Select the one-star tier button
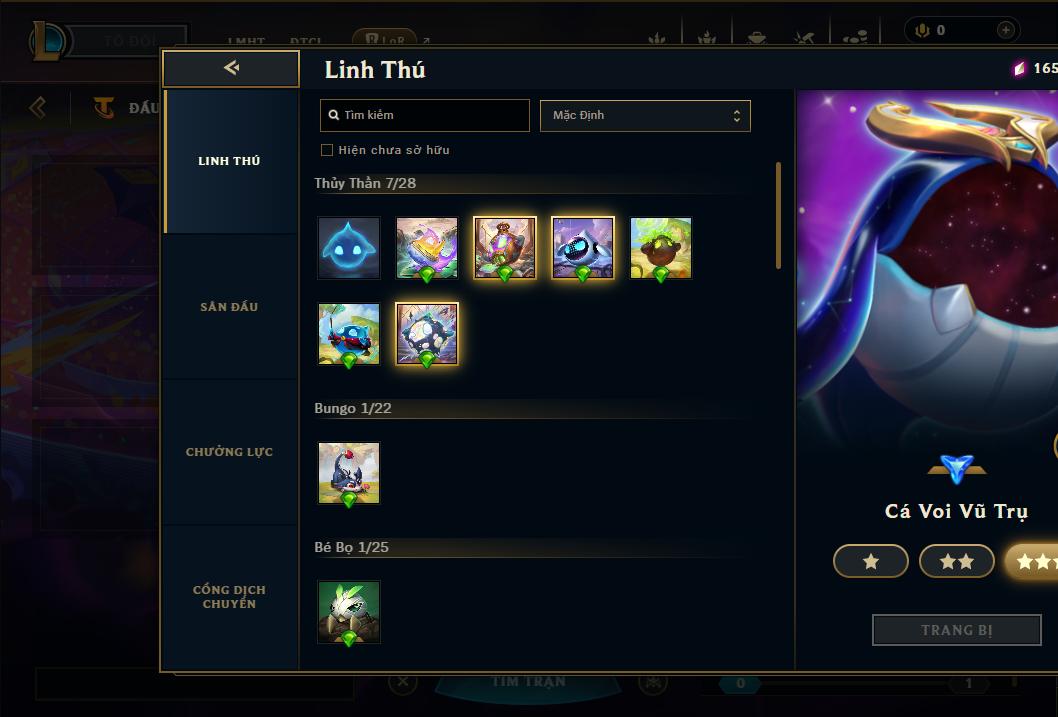1058x717 pixels. (x=870, y=561)
